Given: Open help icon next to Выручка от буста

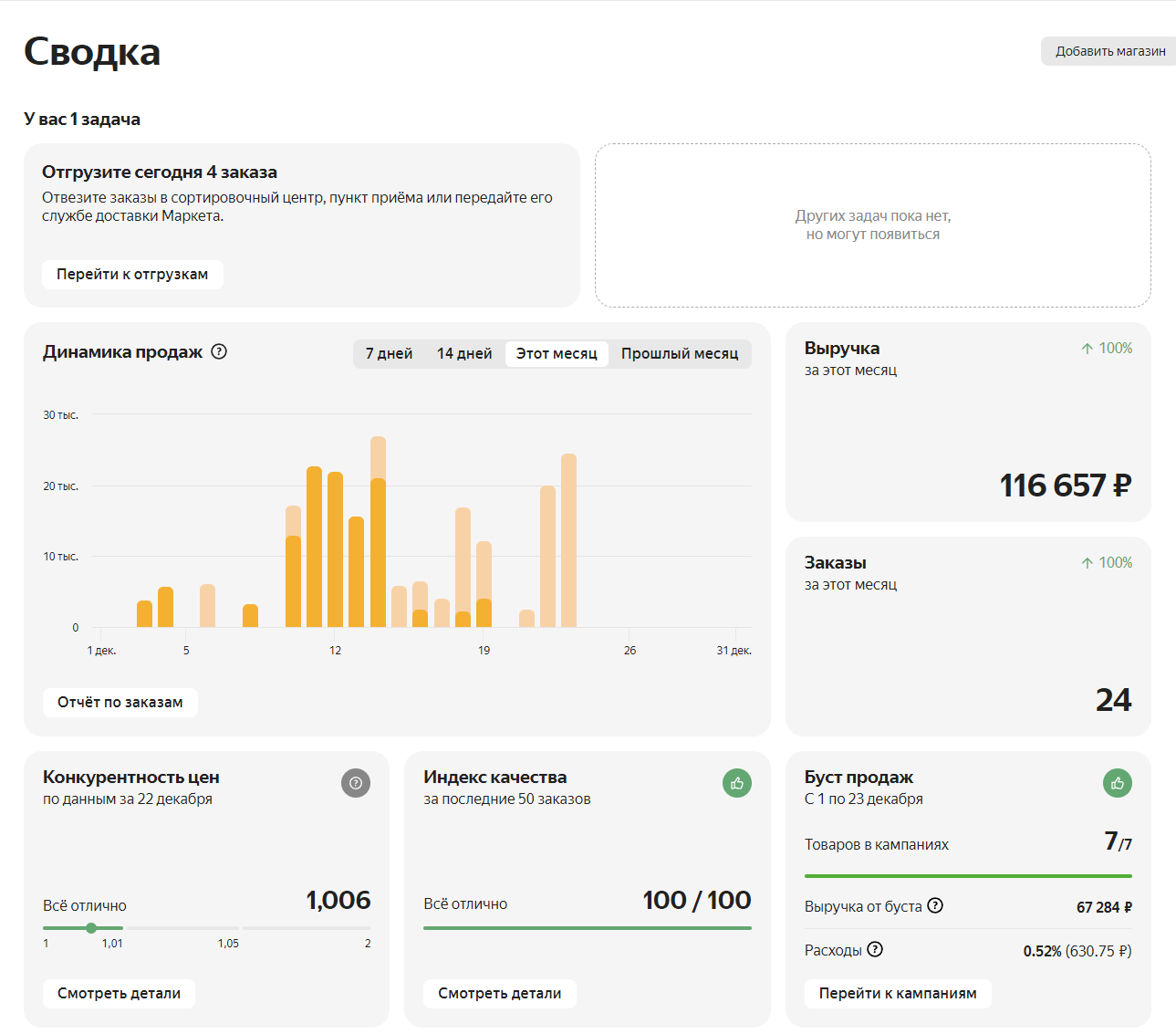Looking at the screenshot, I should 935,905.
